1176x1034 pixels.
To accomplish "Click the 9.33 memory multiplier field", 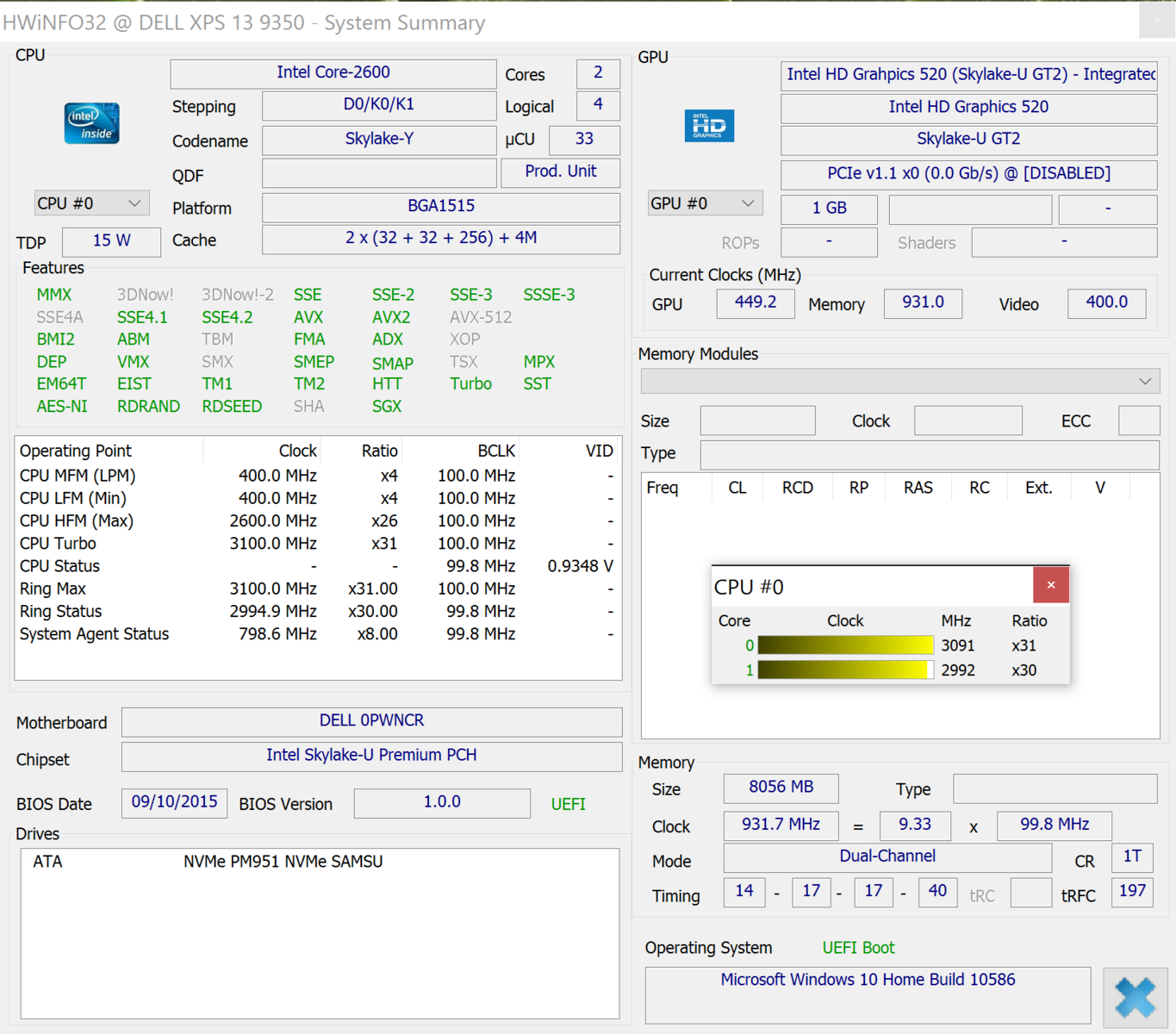I will [x=915, y=825].
